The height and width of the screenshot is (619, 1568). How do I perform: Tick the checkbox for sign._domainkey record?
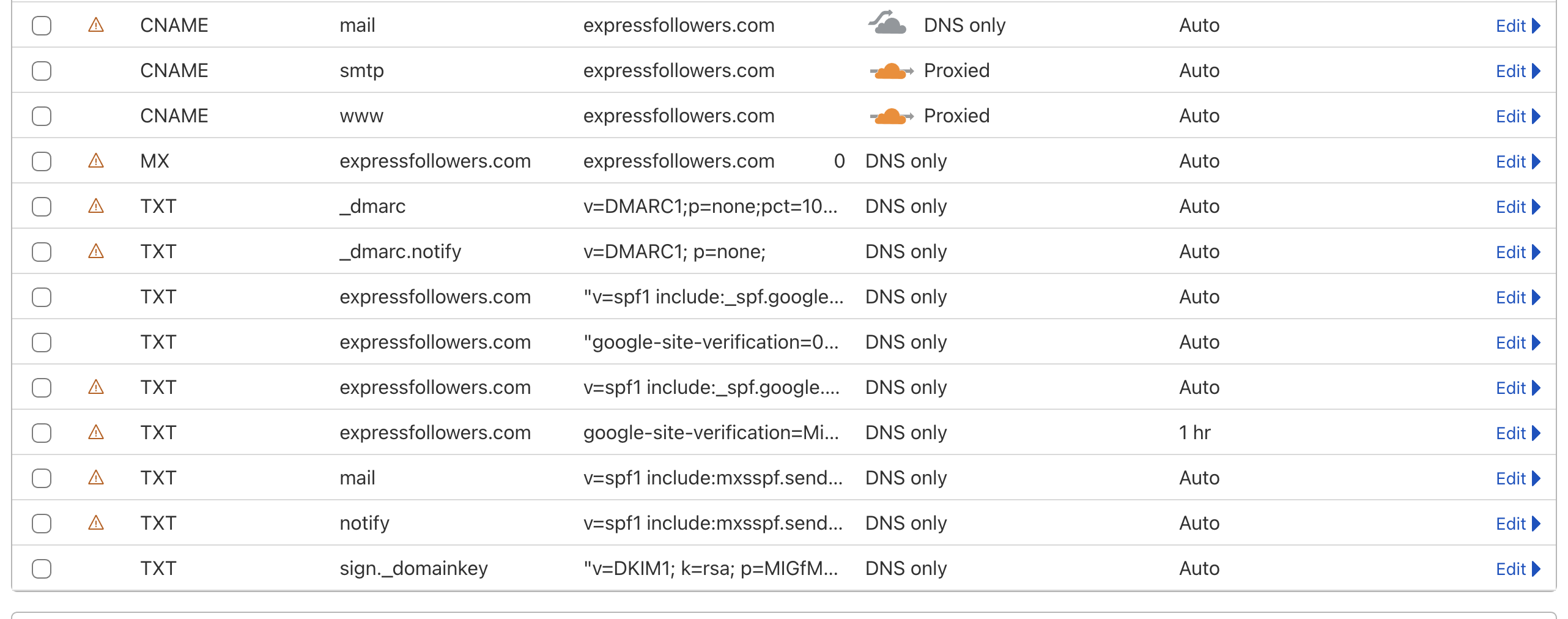[x=42, y=569]
